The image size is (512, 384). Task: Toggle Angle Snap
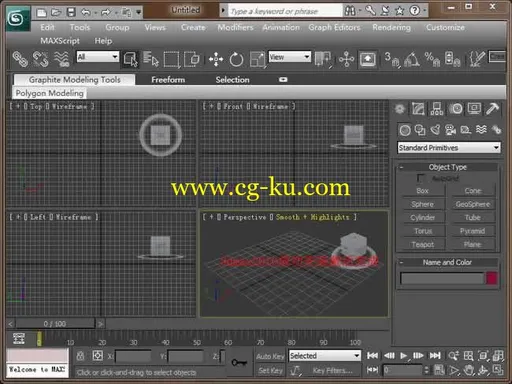412,59
